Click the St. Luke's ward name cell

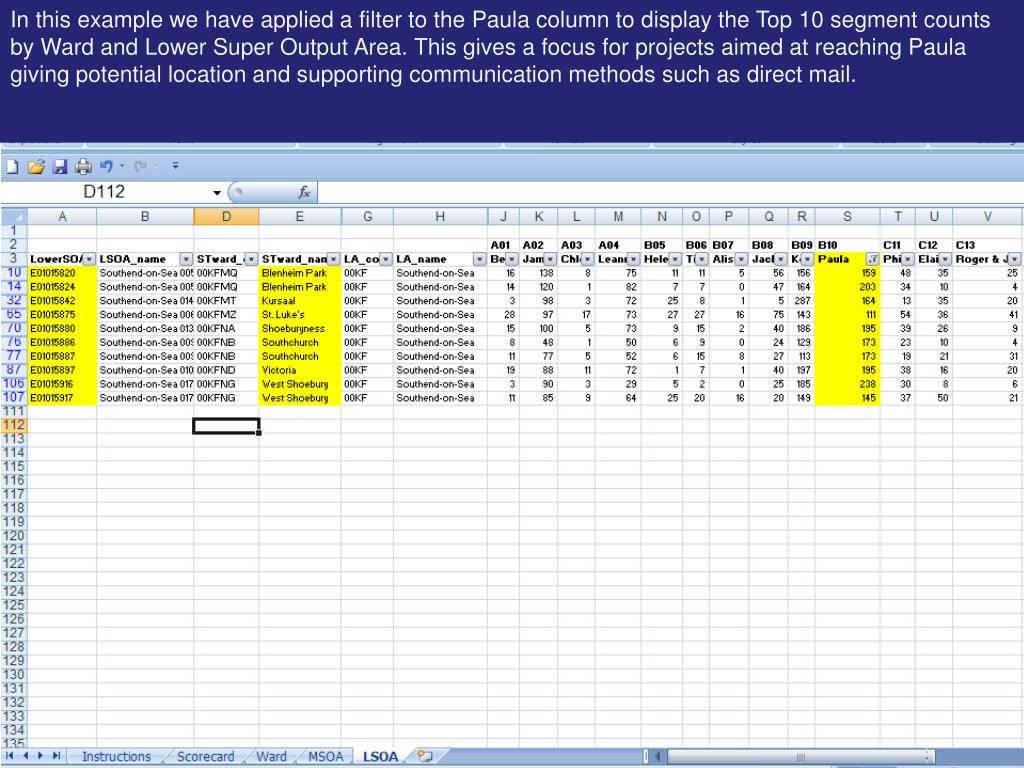click(x=300, y=315)
